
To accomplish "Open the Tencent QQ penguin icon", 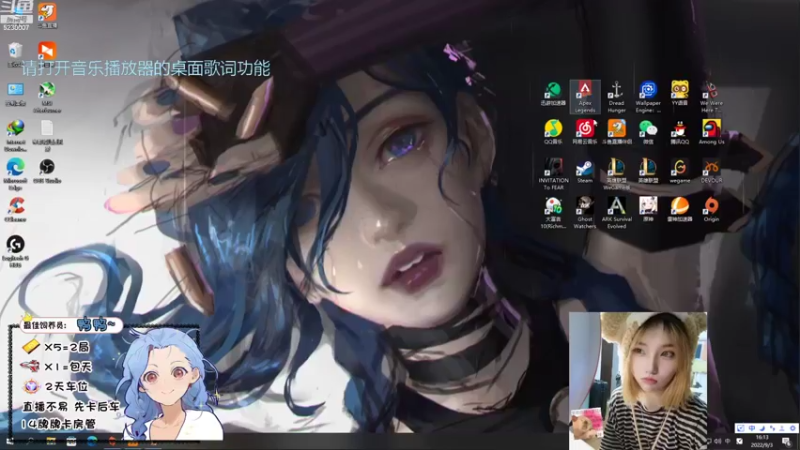I will [x=680, y=132].
